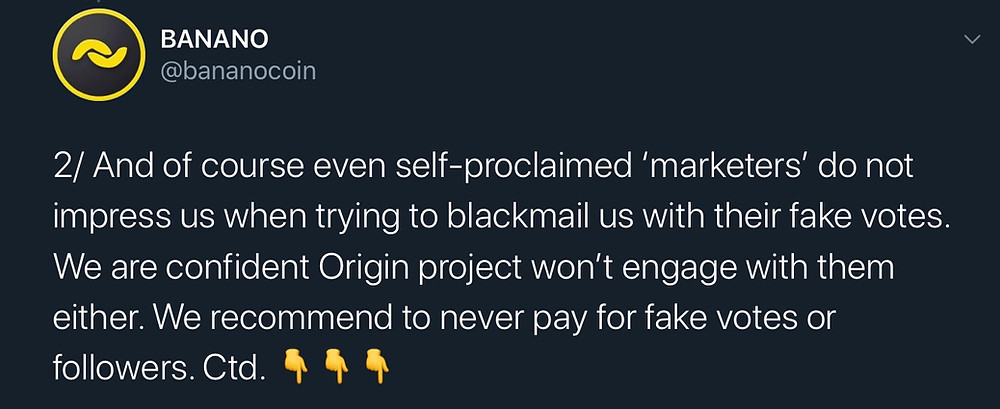Click the second pointing-down hand emoji

pyautogui.click(x=337, y=366)
